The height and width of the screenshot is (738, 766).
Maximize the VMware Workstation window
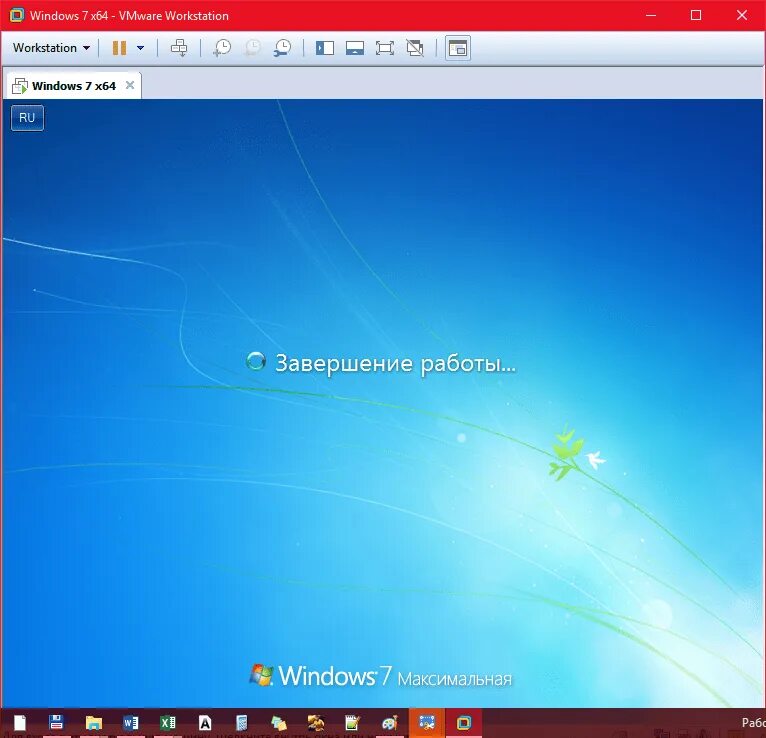[696, 15]
